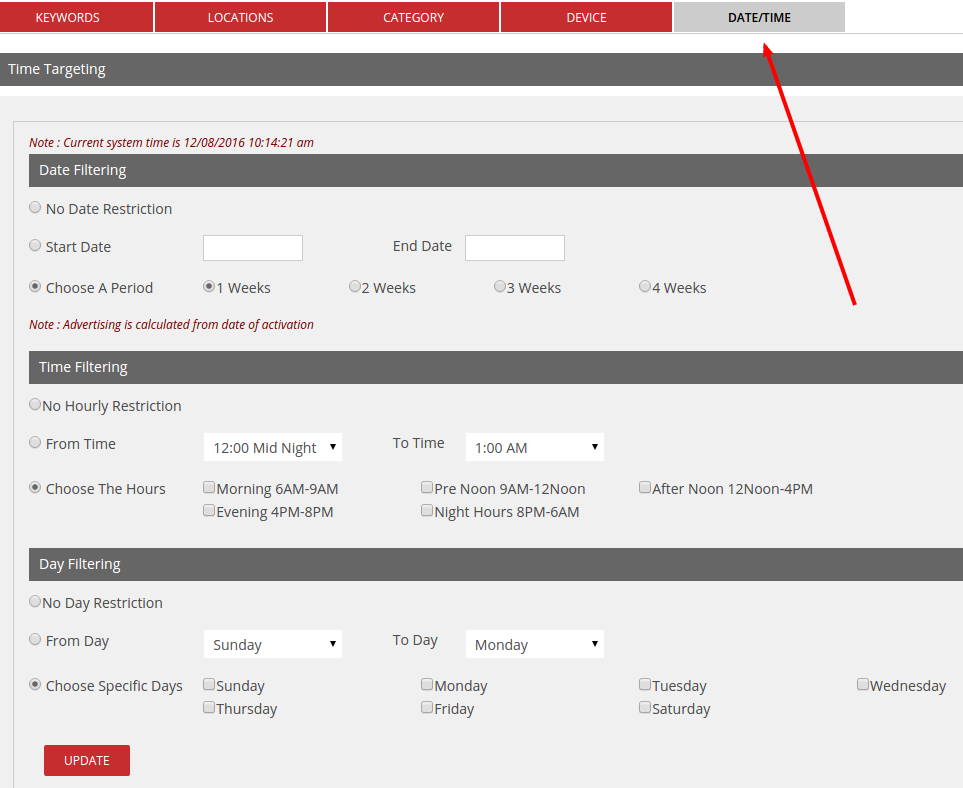Select the 4 Weeks period option

click(x=645, y=287)
